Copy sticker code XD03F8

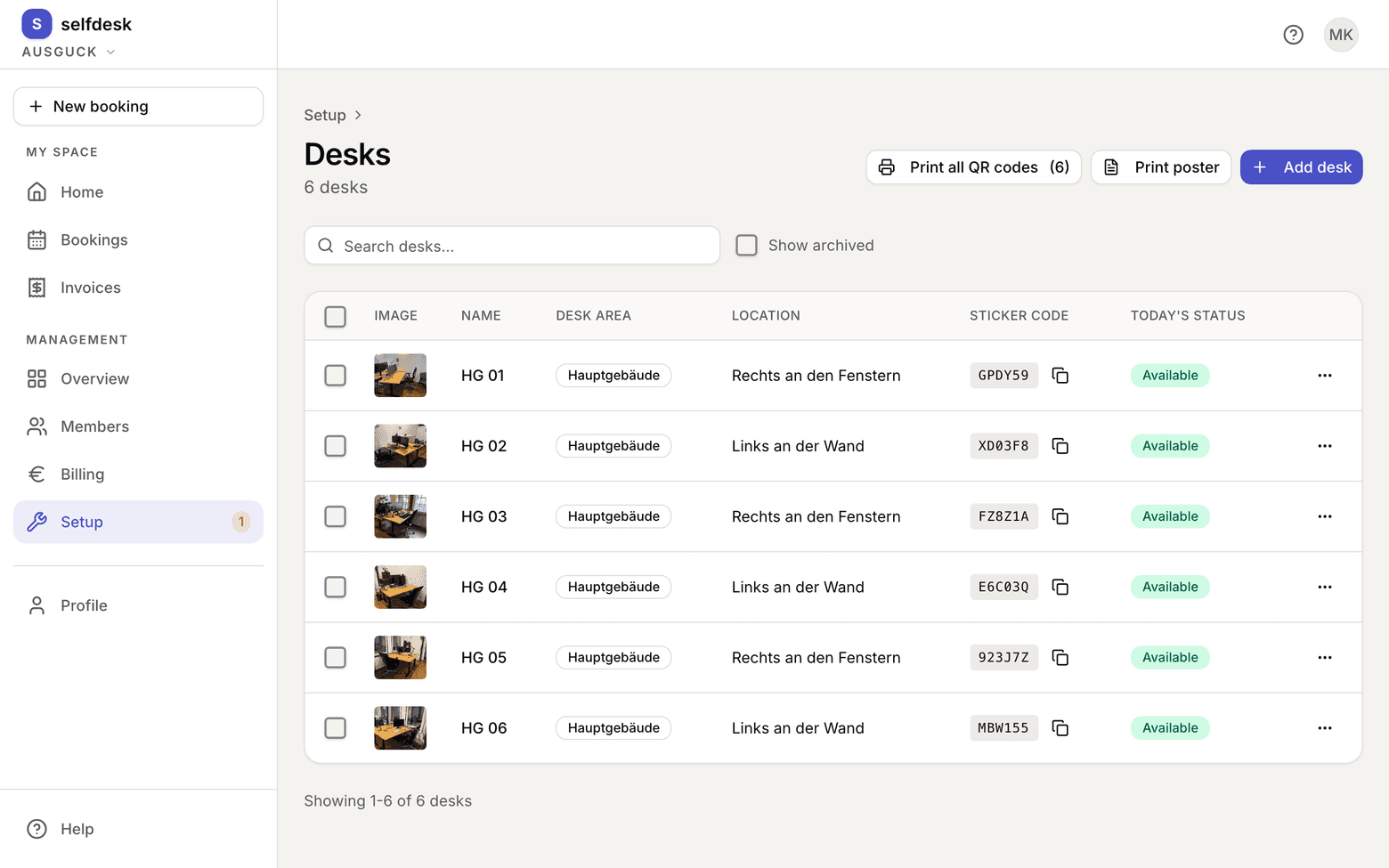click(1060, 446)
